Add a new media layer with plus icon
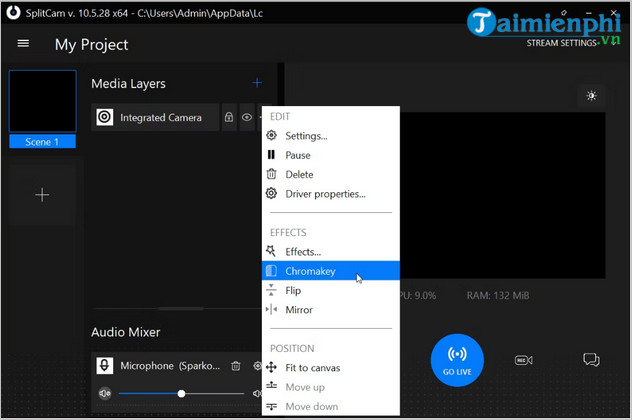632x420 pixels. tap(257, 83)
